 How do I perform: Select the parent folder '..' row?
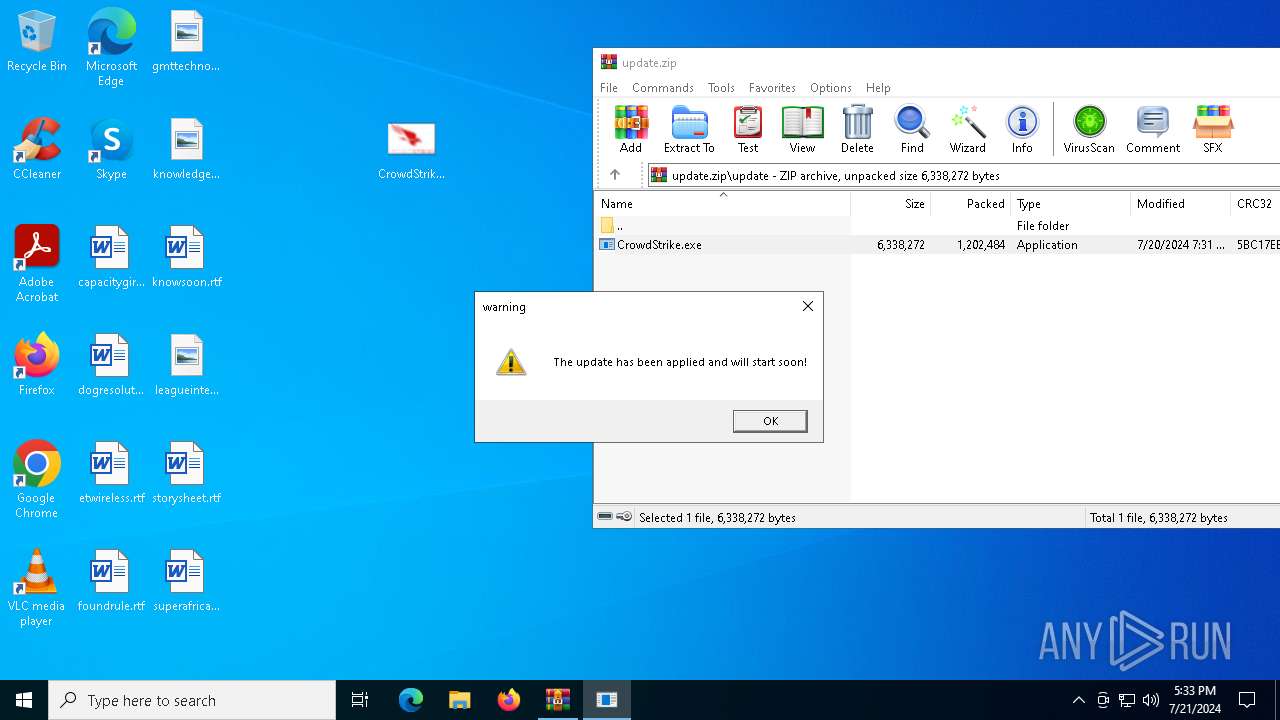(x=937, y=226)
